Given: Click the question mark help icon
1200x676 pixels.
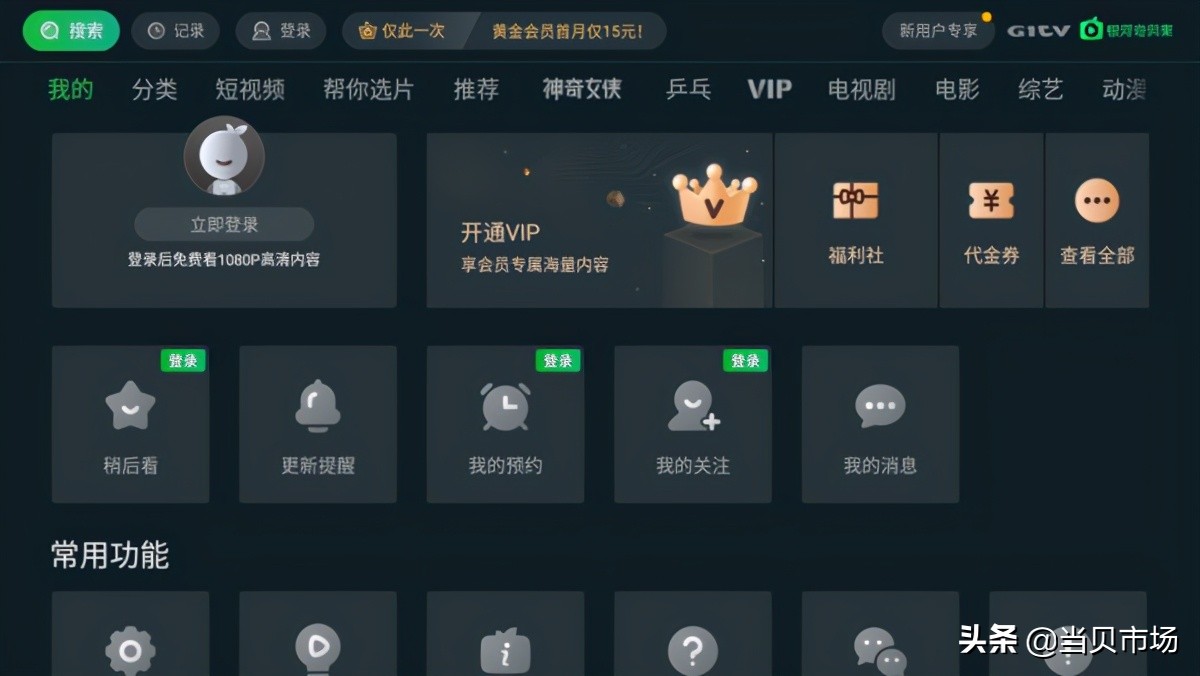Looking at the screenshot, I should (x=693, y=651).
